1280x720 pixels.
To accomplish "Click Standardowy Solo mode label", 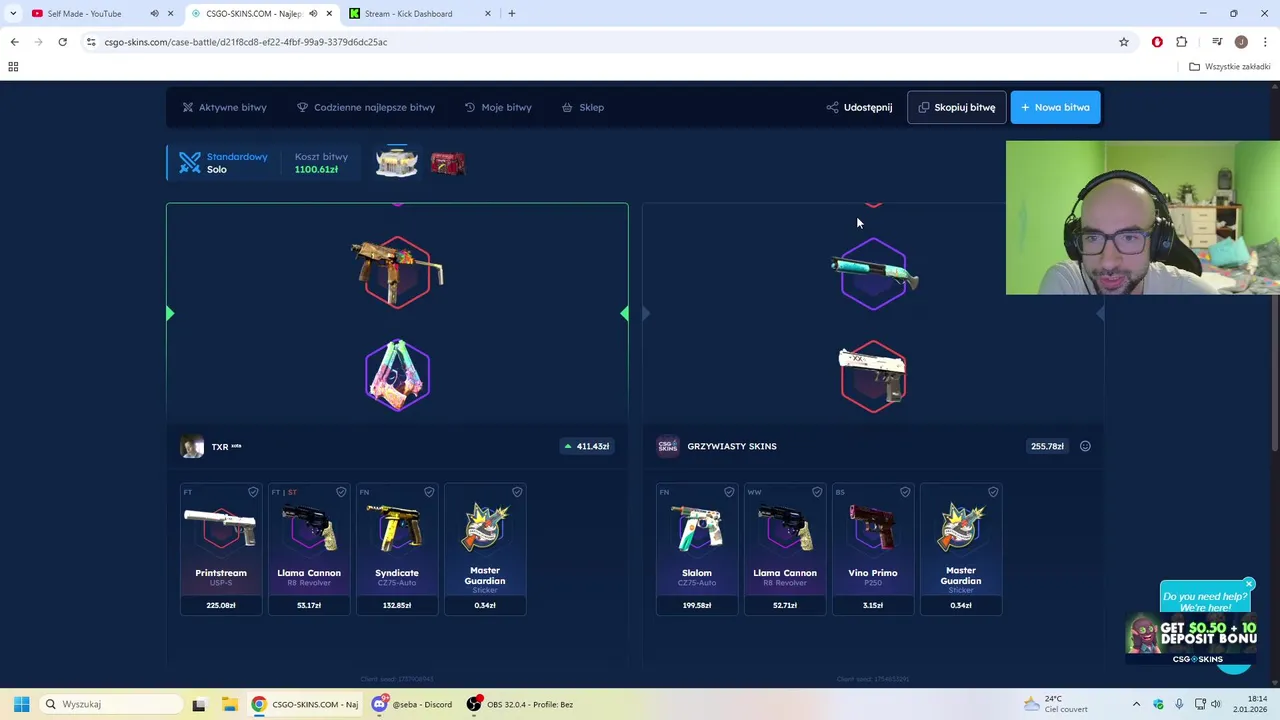I will click(225, 163).
